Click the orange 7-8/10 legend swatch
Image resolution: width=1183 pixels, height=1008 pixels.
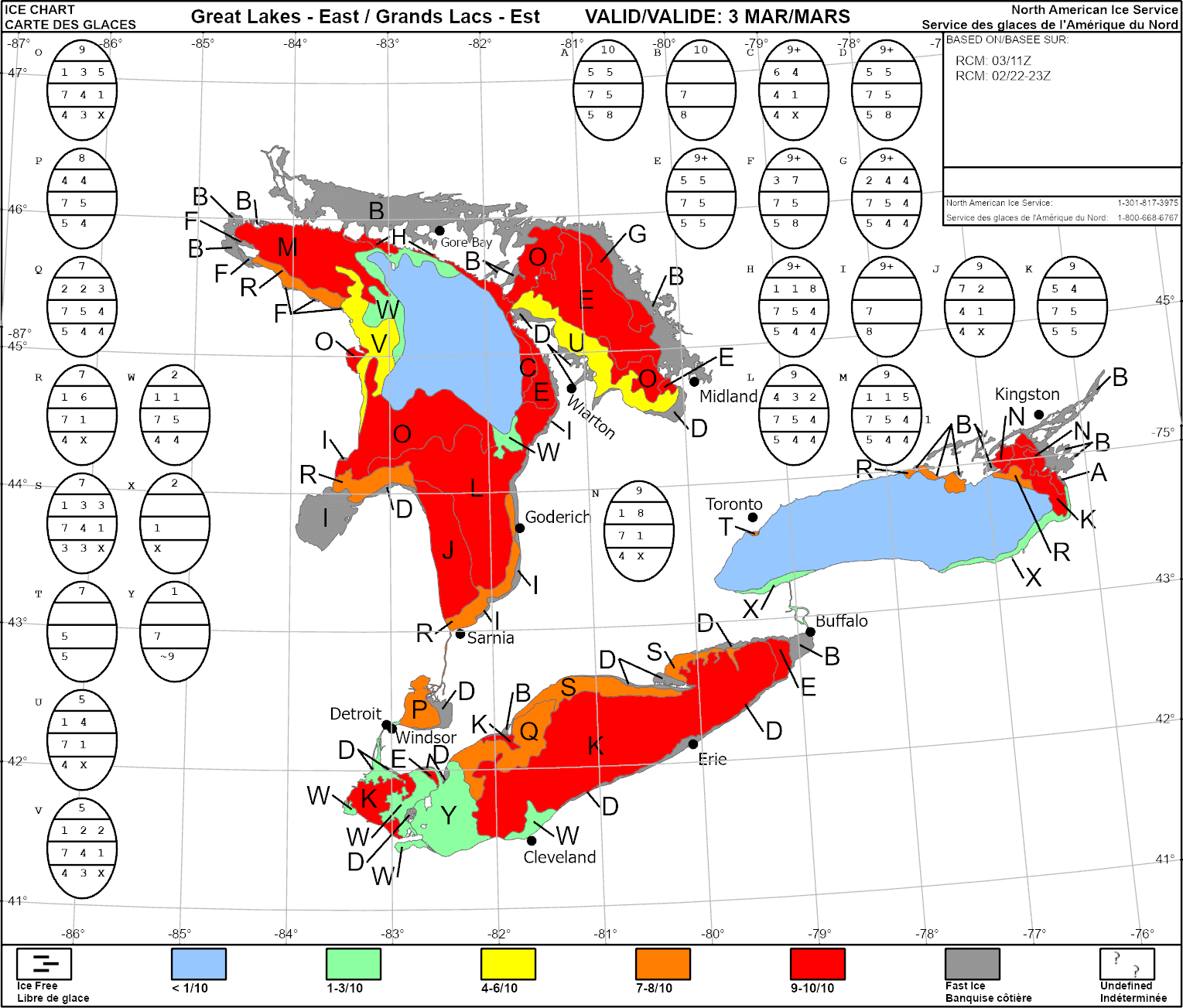tap(663, 964)
